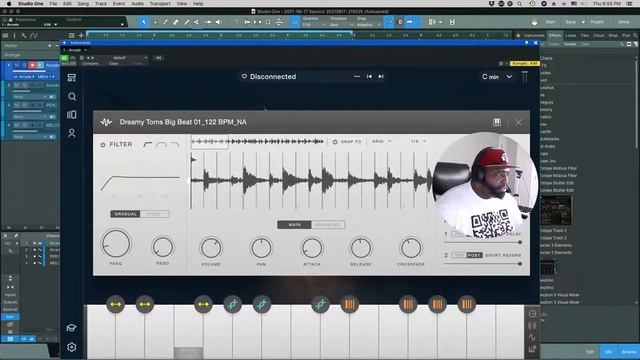Screen dimensions: 640x360
Task: Click the minus button next to Disconnected
Action: pos(357,77)
